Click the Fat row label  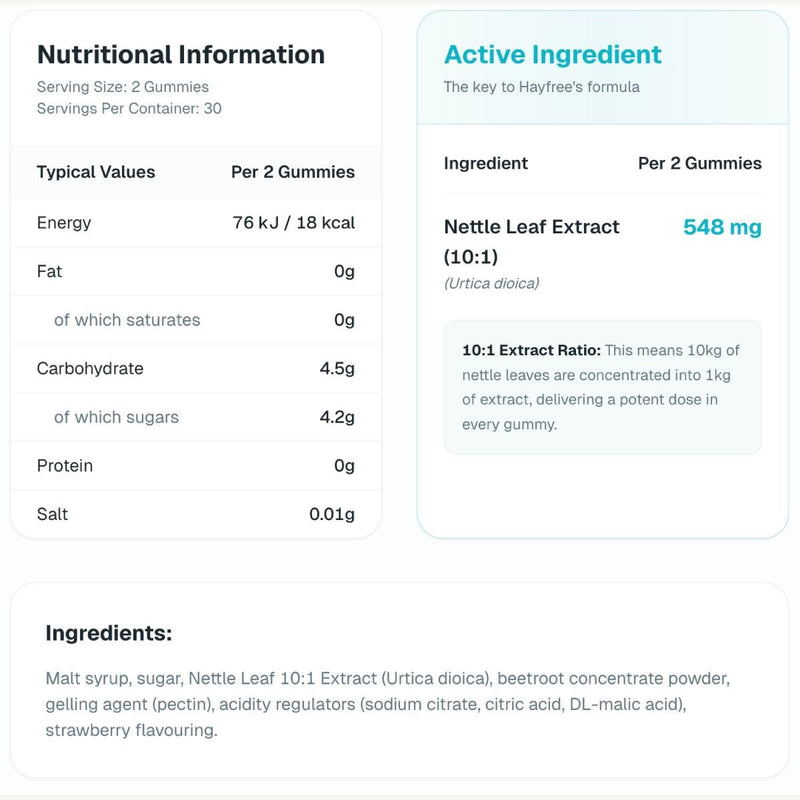[49, 271]
